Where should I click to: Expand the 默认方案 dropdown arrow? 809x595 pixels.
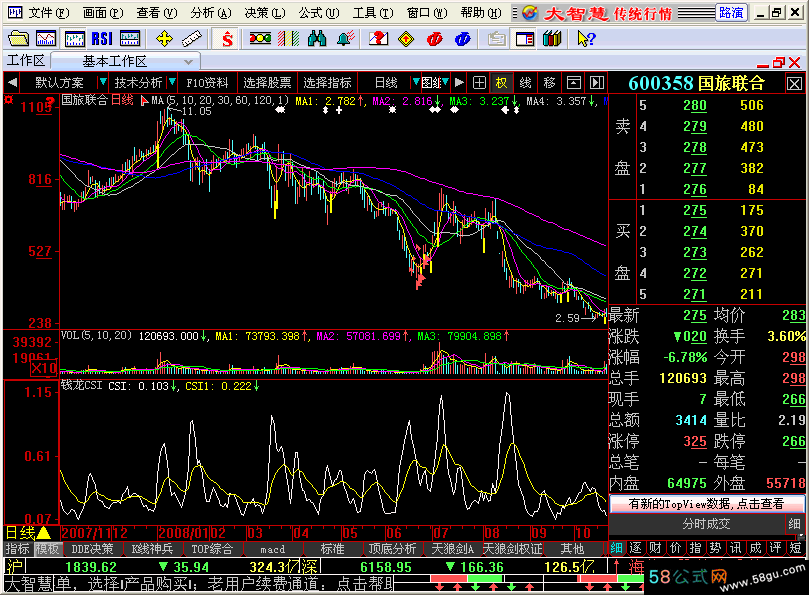(x=103, y=83)
